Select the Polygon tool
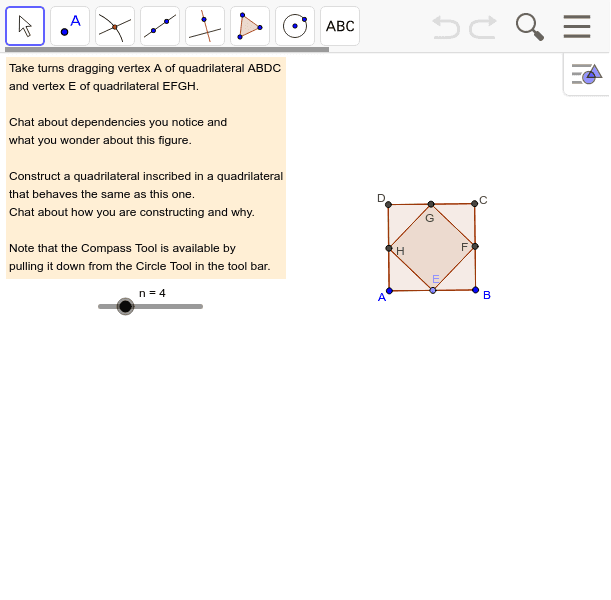 point(250,26)
